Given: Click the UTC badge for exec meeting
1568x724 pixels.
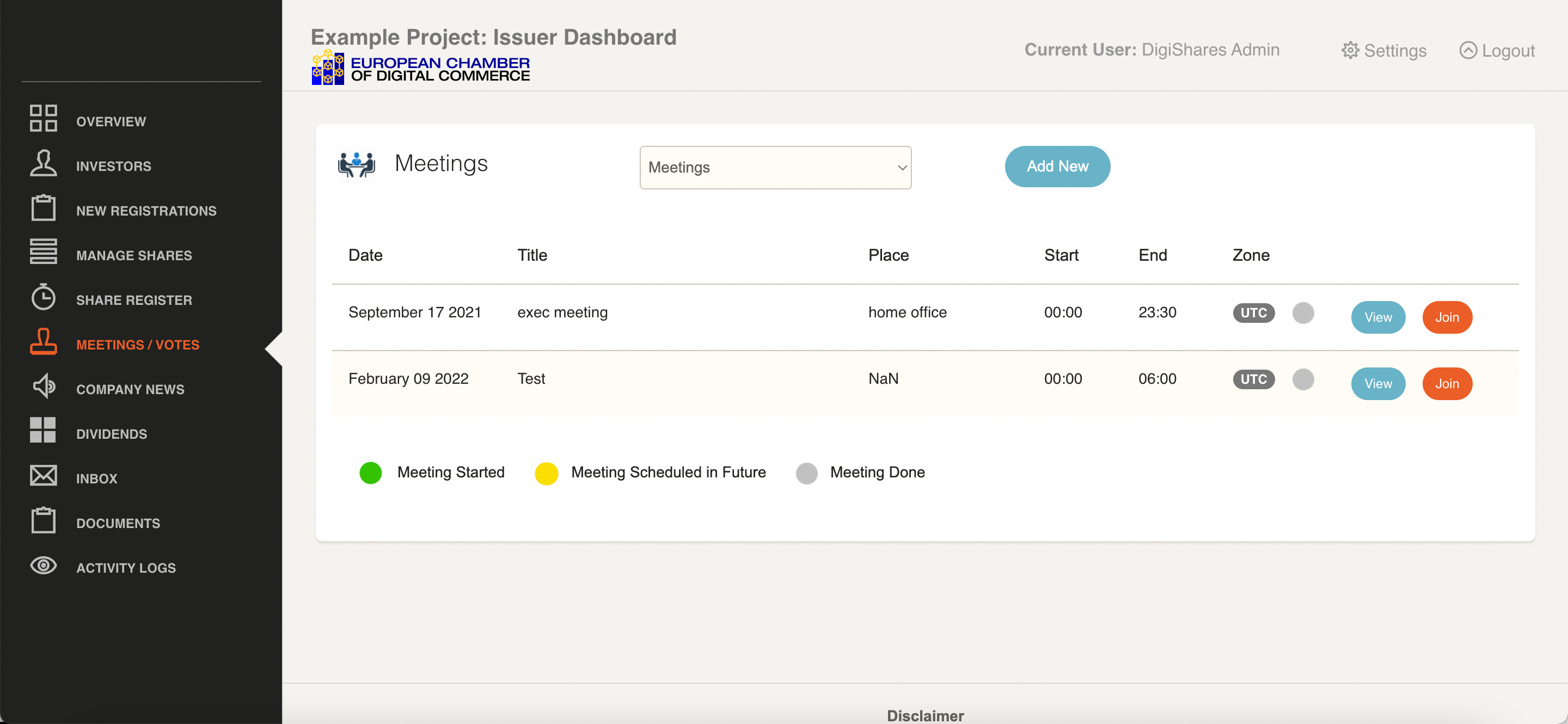Looking at the screenshot, I should 1254,312.
